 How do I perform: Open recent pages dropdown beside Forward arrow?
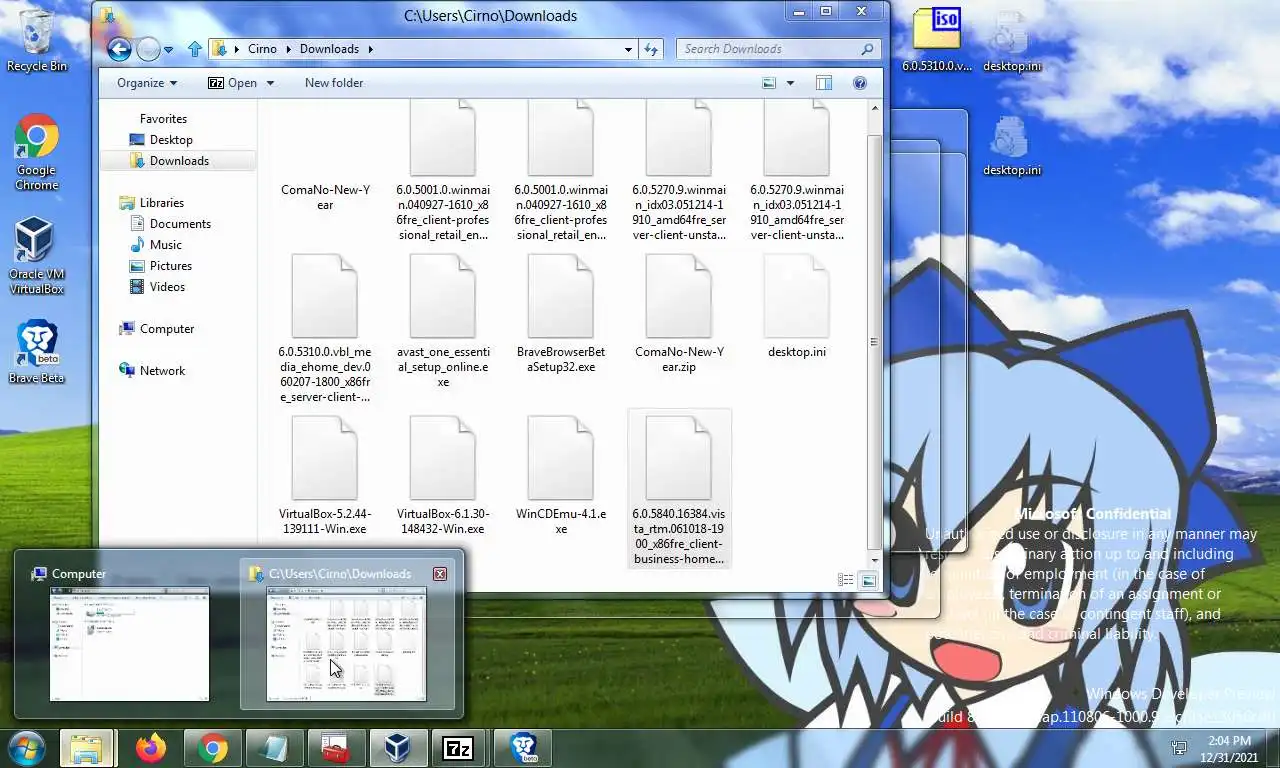(x=168, y=49)
